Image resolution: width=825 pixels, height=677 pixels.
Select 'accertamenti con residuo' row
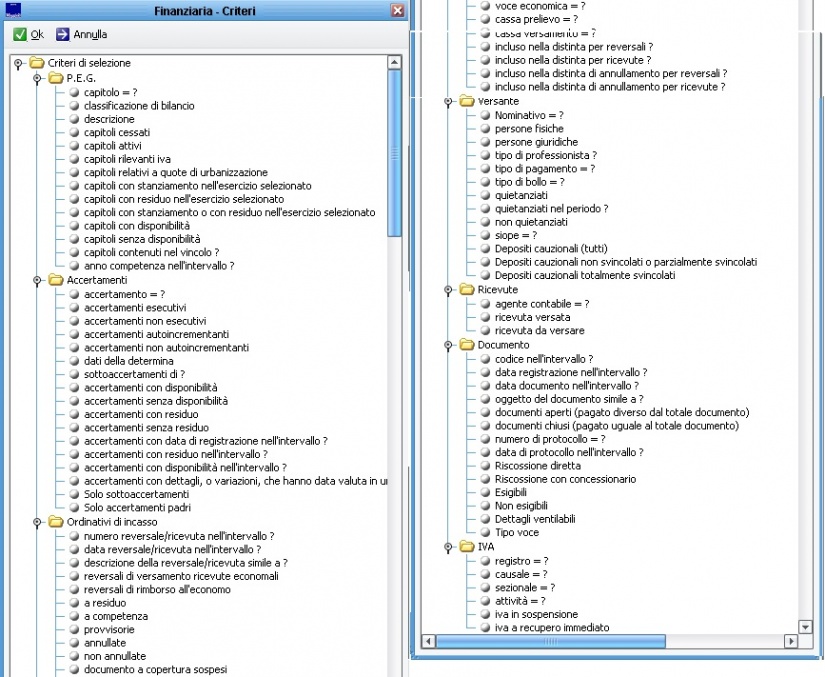click(142, 415)
